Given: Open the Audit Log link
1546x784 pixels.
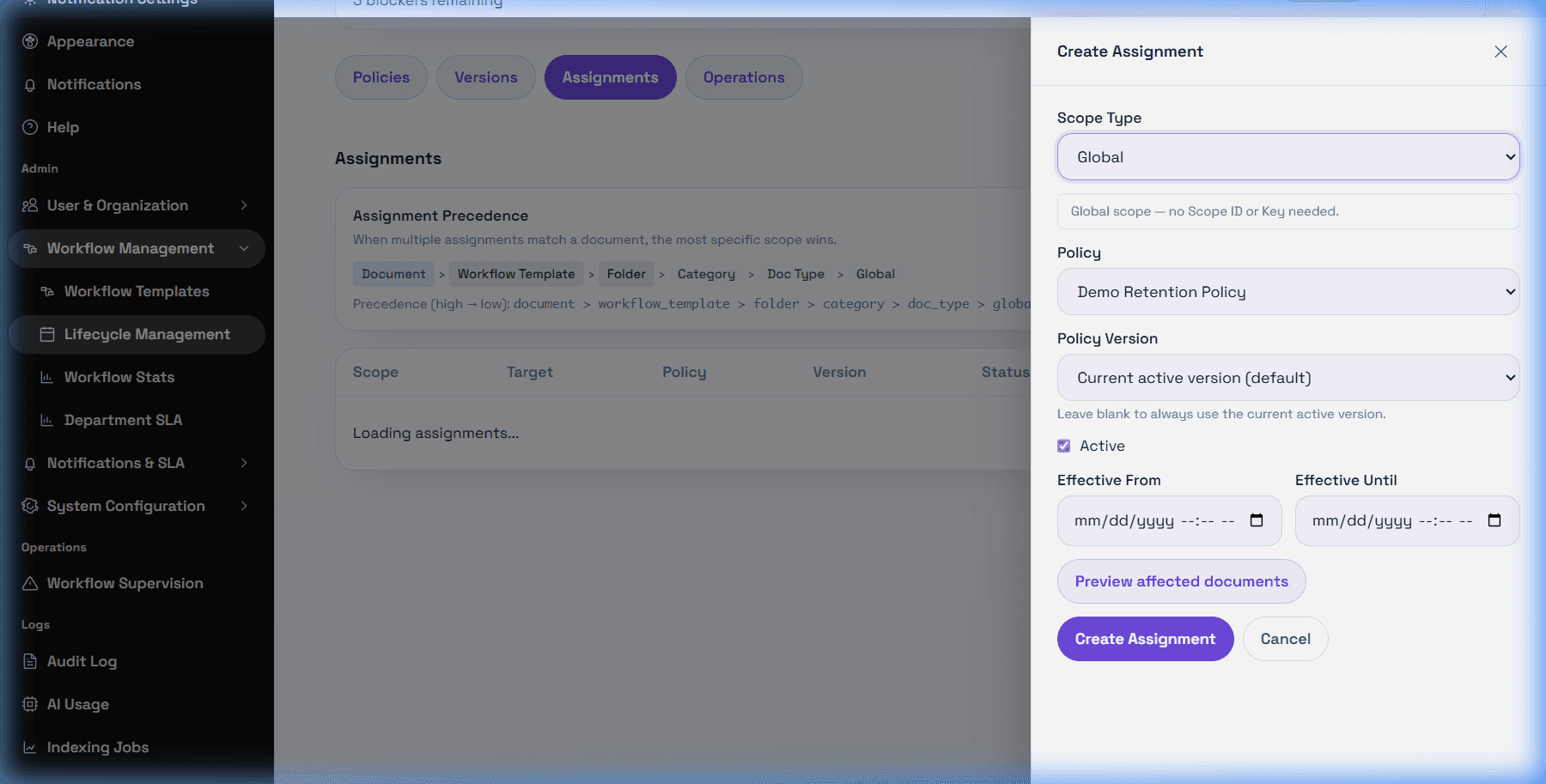Looking at the screenshot, I should 137,661.
